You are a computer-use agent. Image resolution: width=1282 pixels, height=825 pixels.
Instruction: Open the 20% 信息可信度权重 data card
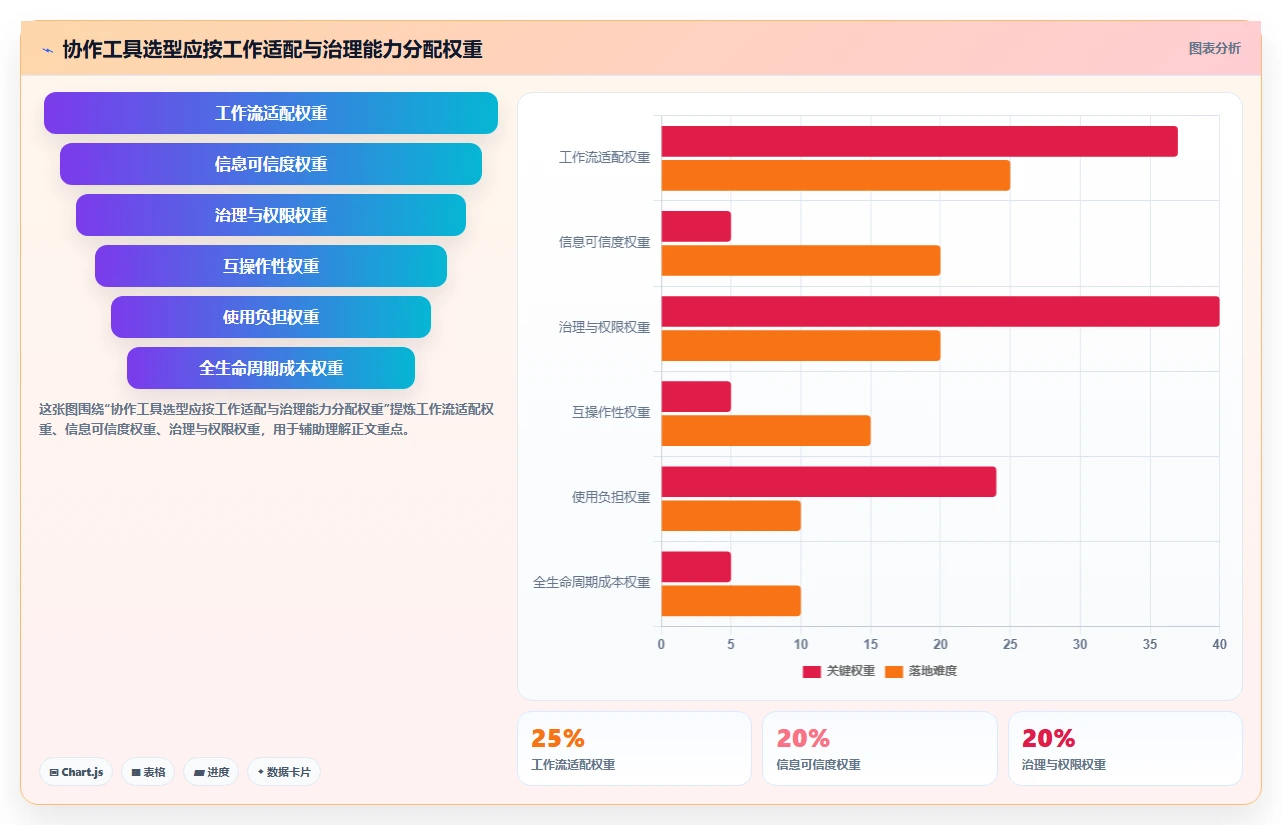point(879,748)
